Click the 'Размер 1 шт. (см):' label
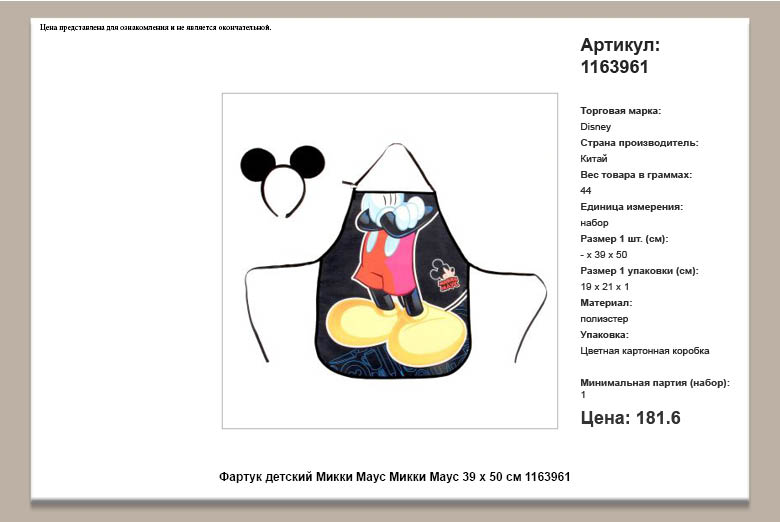Screen dimensions: 780x522 (x=624, y=239)
